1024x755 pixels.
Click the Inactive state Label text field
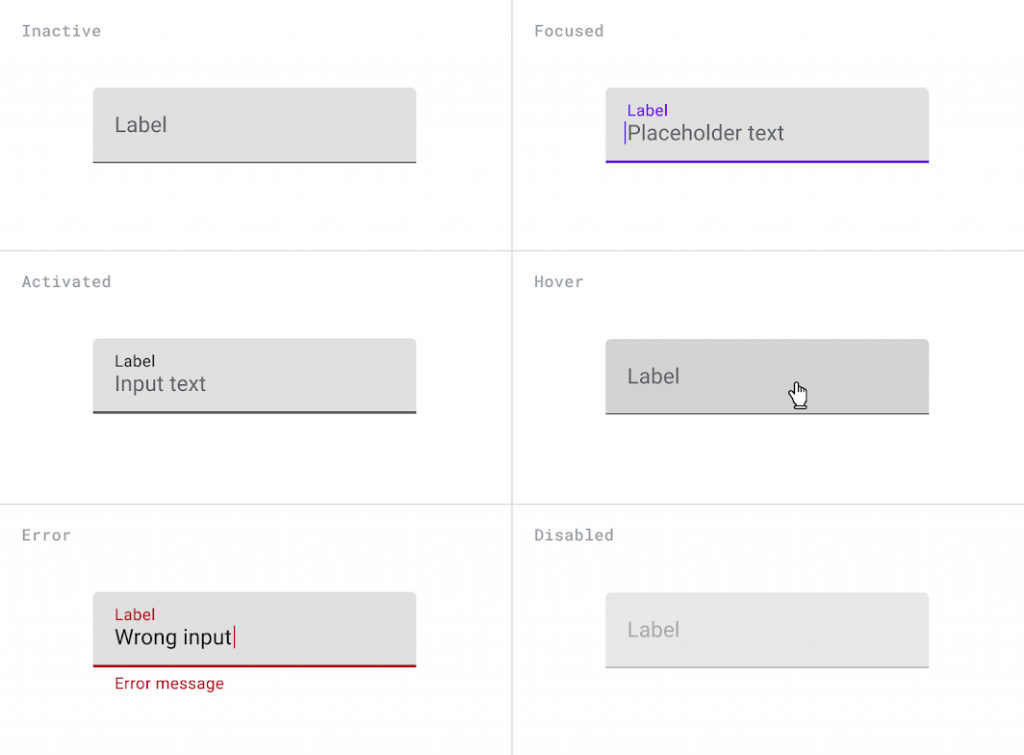(254, 125)
